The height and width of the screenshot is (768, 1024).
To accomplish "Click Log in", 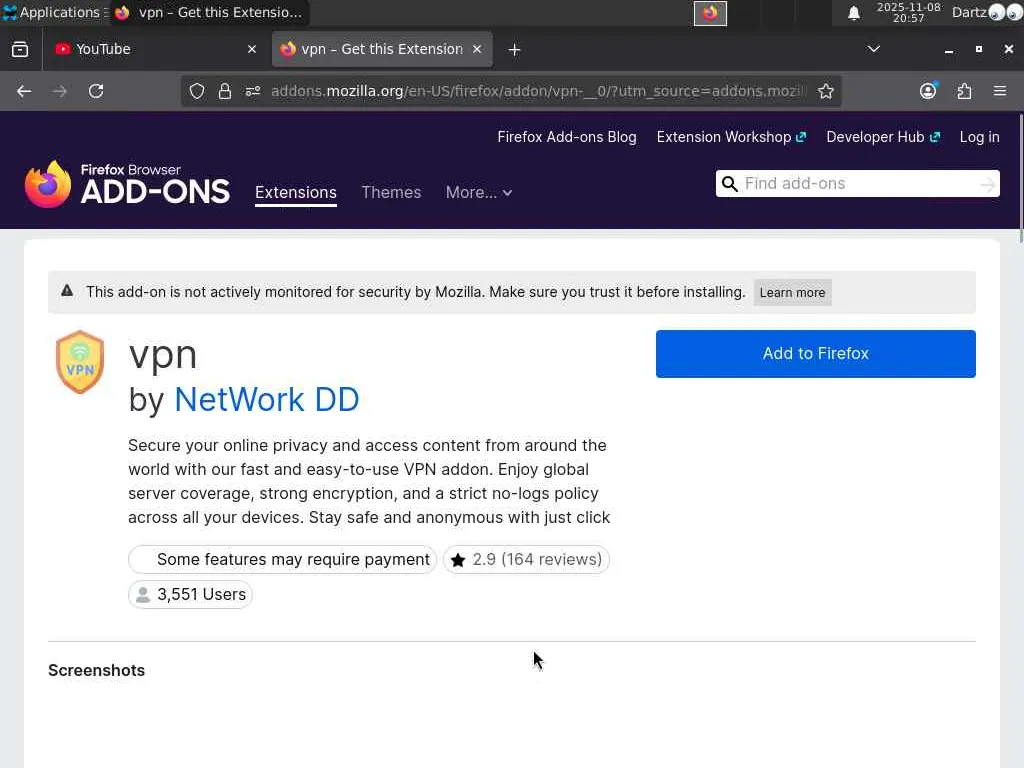I will coord(979,137).
